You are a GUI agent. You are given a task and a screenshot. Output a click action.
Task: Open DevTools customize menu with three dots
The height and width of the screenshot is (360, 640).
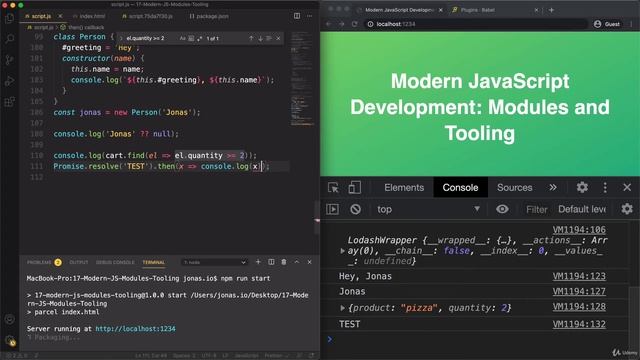(605, 187)
